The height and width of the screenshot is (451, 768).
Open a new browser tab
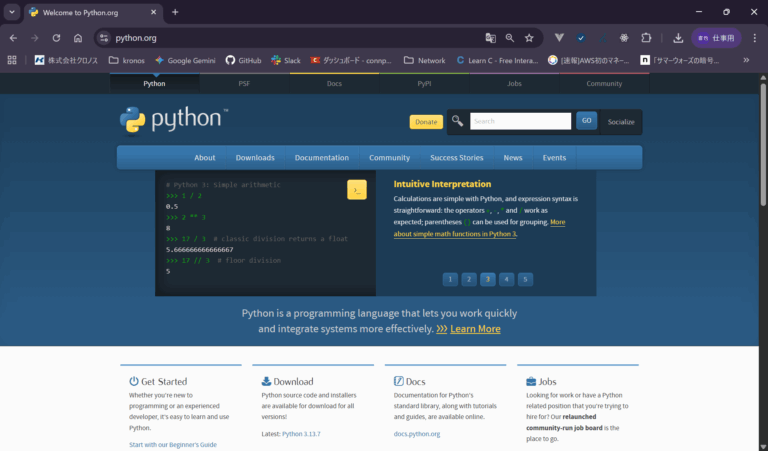coord(175,12)
